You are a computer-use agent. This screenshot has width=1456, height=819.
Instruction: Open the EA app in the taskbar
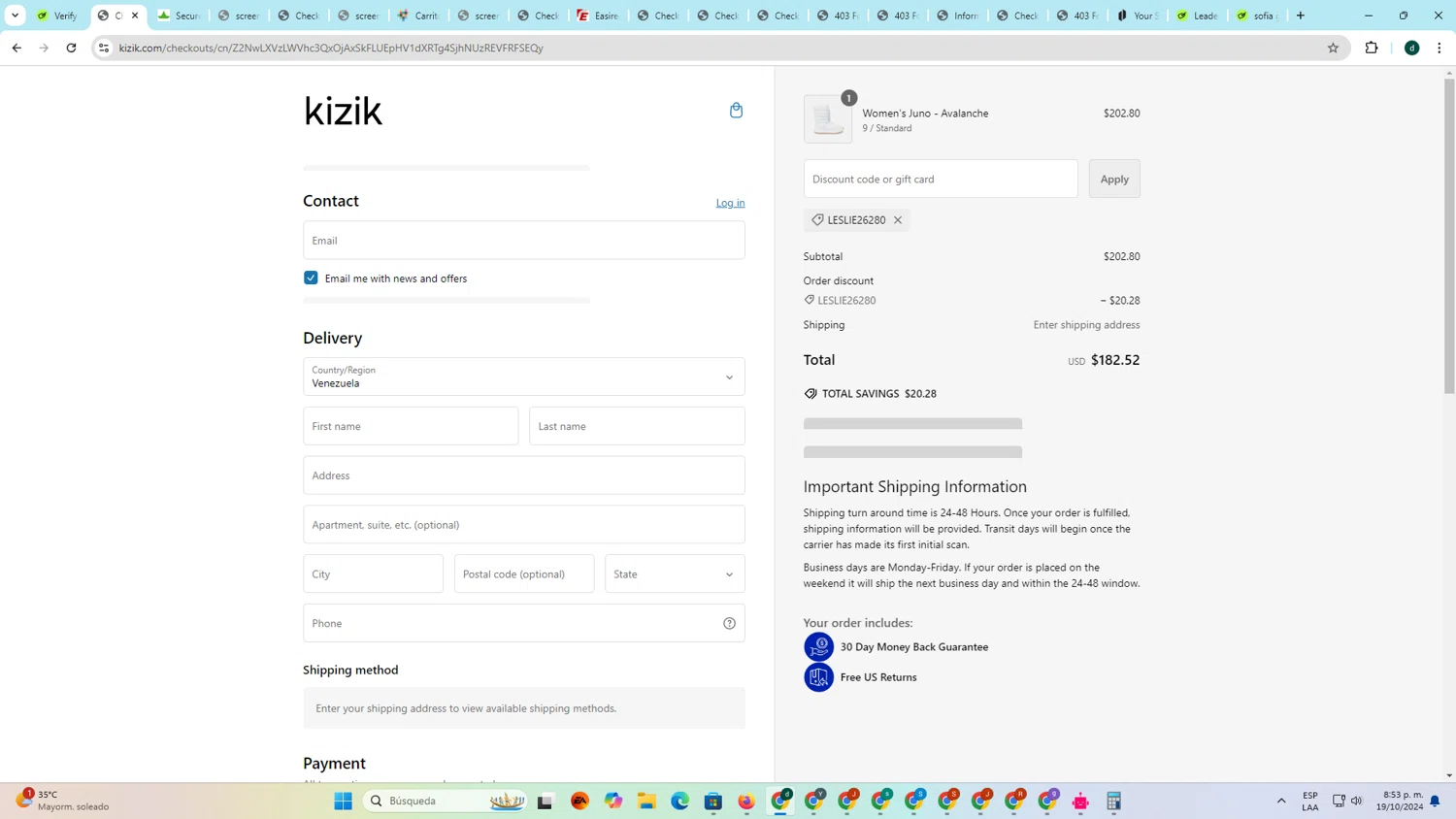click(580, 801)
